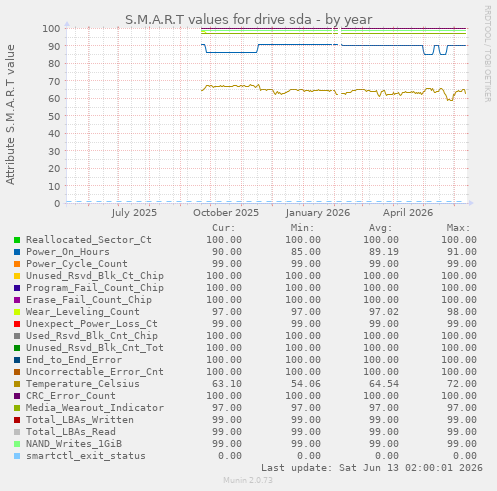Select the Used_Rsvd_Blk_Cnt_Chip label
Screen dimensions: 497x491
[92, 336]
